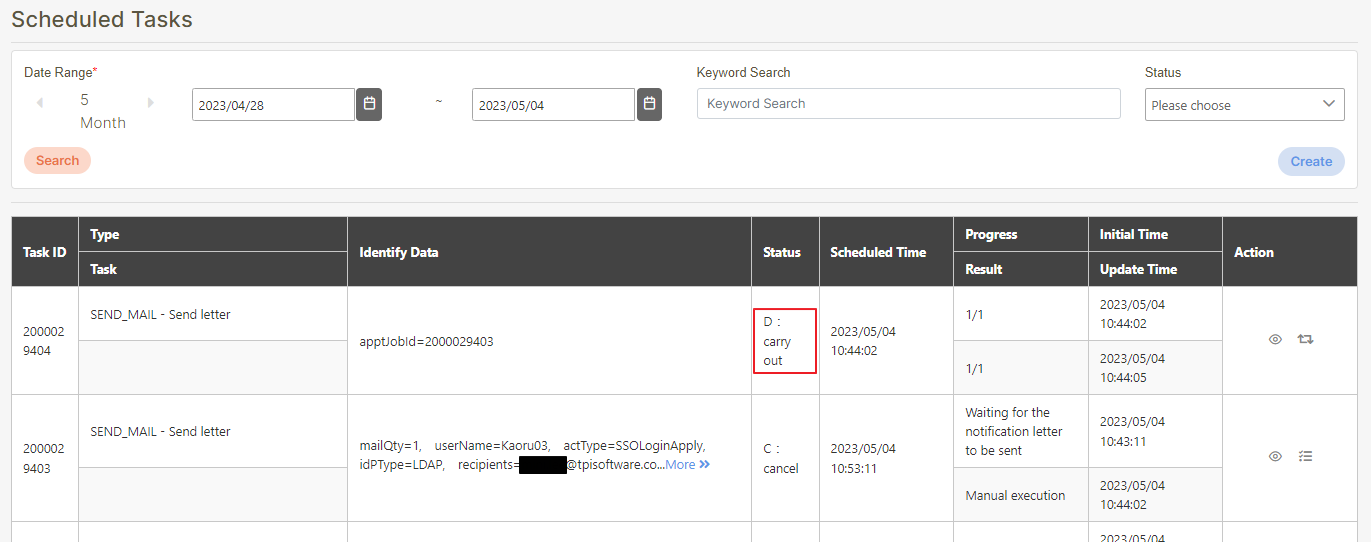Viewport: 1371px width, 542px height.
Task: View details with eye icon for task 2000029403
Action: [x=1275, y=456]
